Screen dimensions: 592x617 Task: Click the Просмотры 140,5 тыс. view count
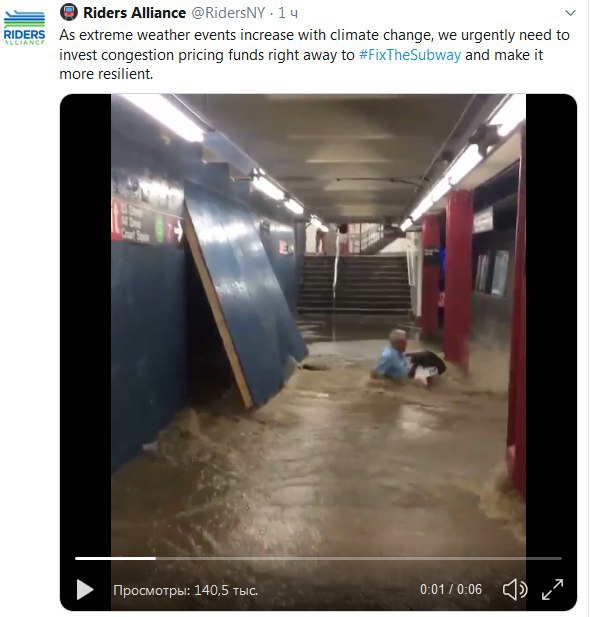(x=185, y=590)
